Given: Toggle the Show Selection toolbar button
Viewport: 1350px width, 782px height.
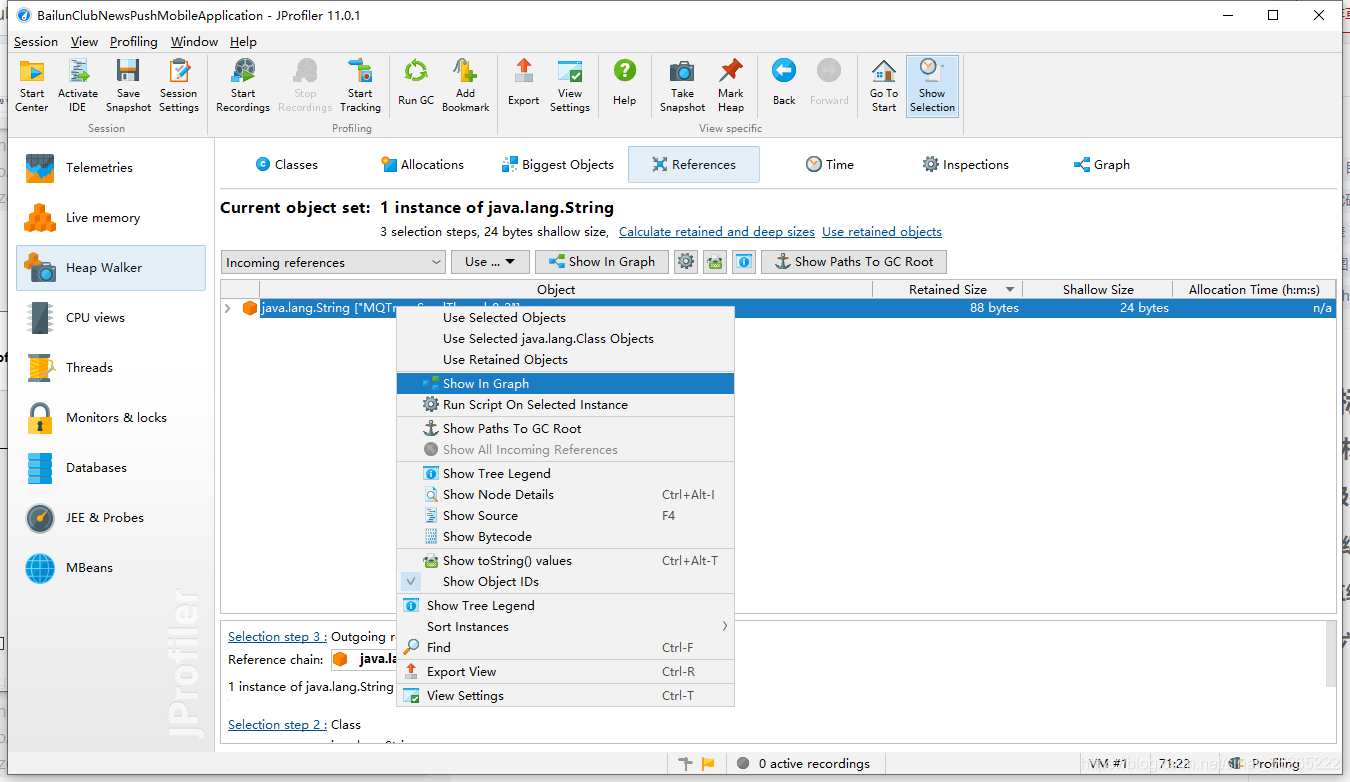Looking at the screenshot, I should pos(932,85).
